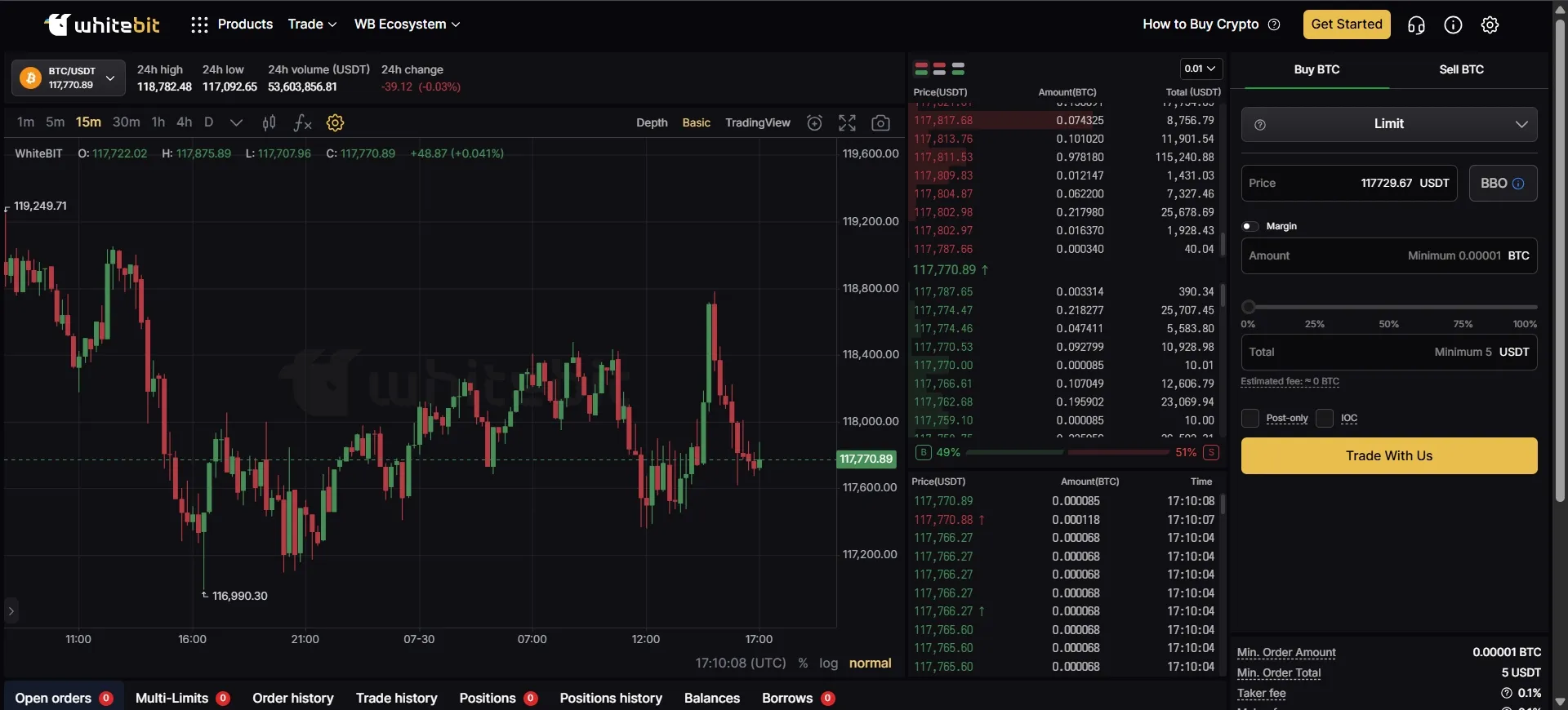
Task: Click the amount percentage slider handle
Action: [x=1249, y=307]
